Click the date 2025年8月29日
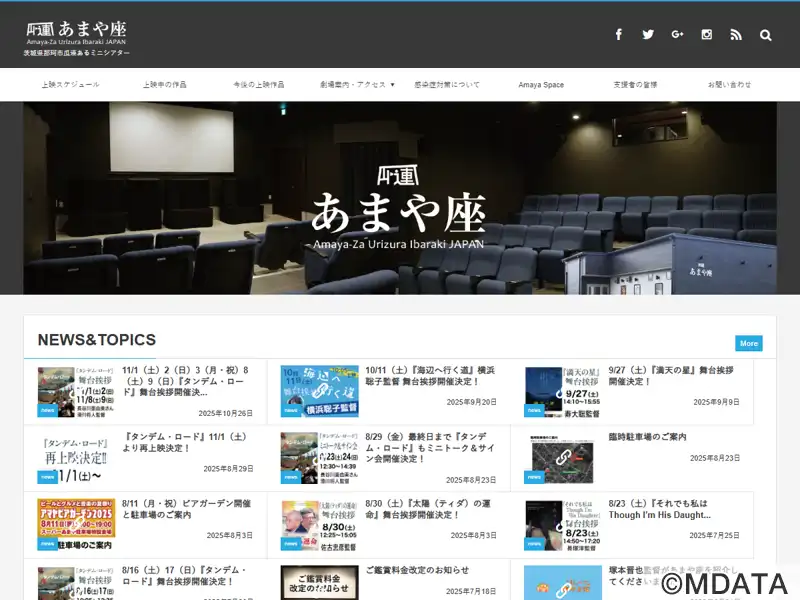 pos(228,468)
